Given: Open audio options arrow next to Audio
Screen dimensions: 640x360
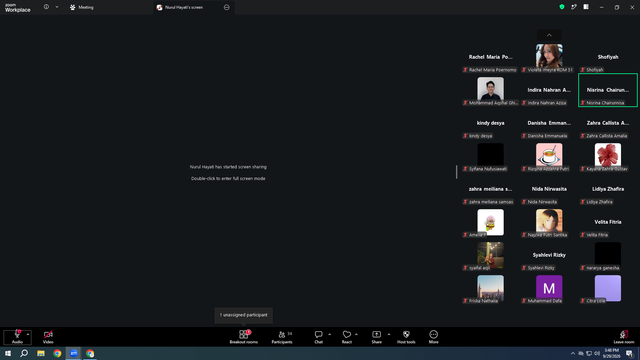Looking at the screenshot, I should 28,334.
